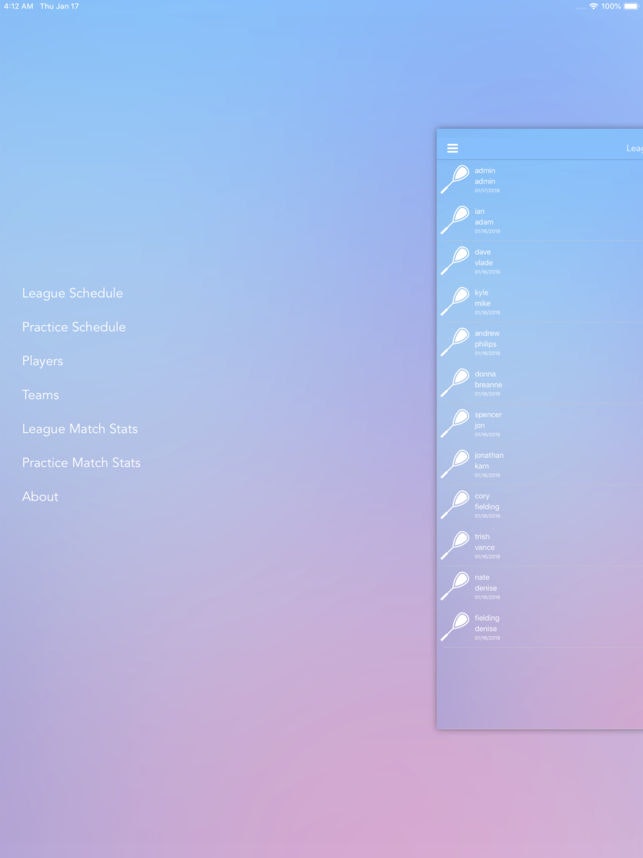Select the racket icon for spencer vs jon
The width and height of the screenshot is (643, 858).
(x=455, y=423)
